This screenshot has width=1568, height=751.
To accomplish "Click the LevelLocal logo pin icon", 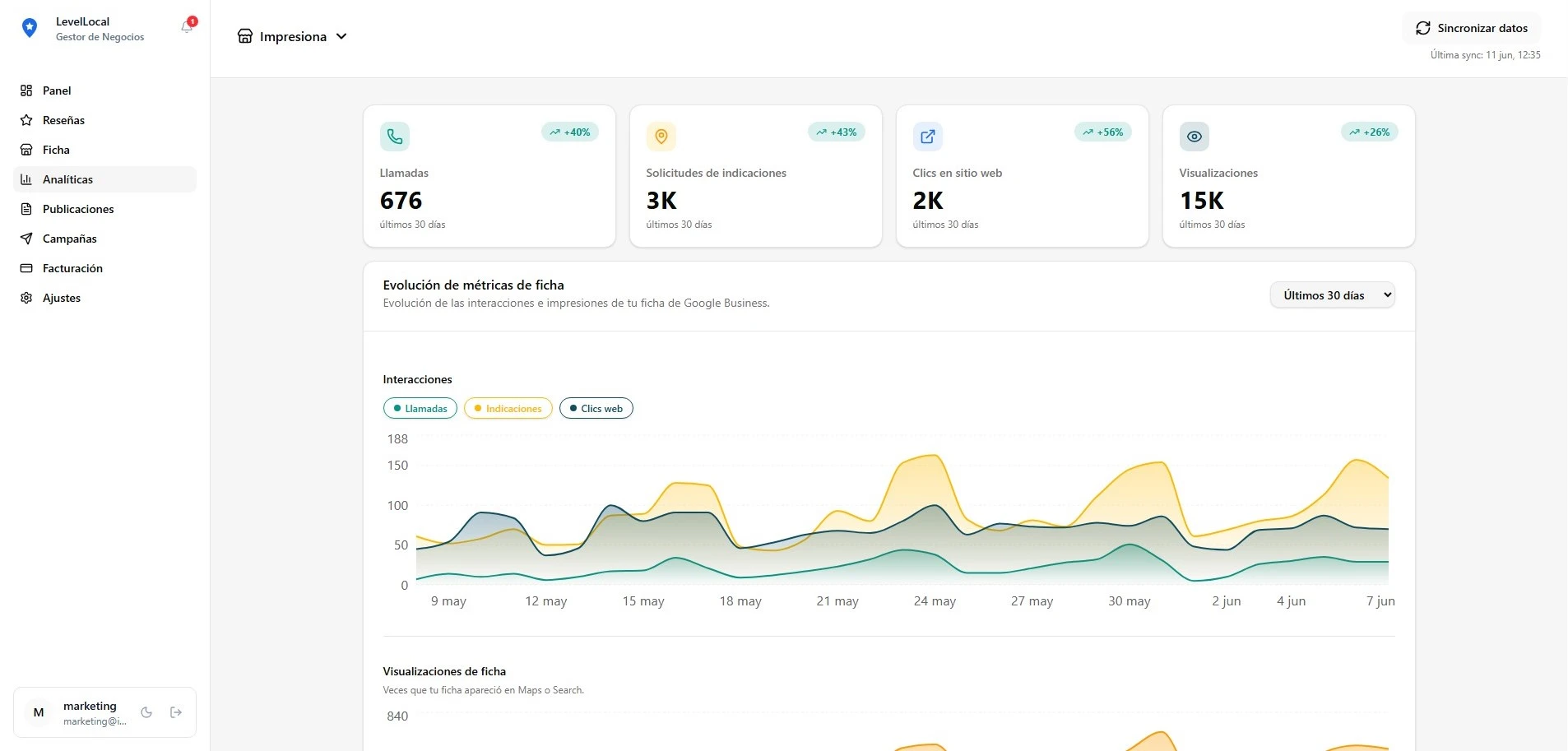I will [x=30, y=28].
